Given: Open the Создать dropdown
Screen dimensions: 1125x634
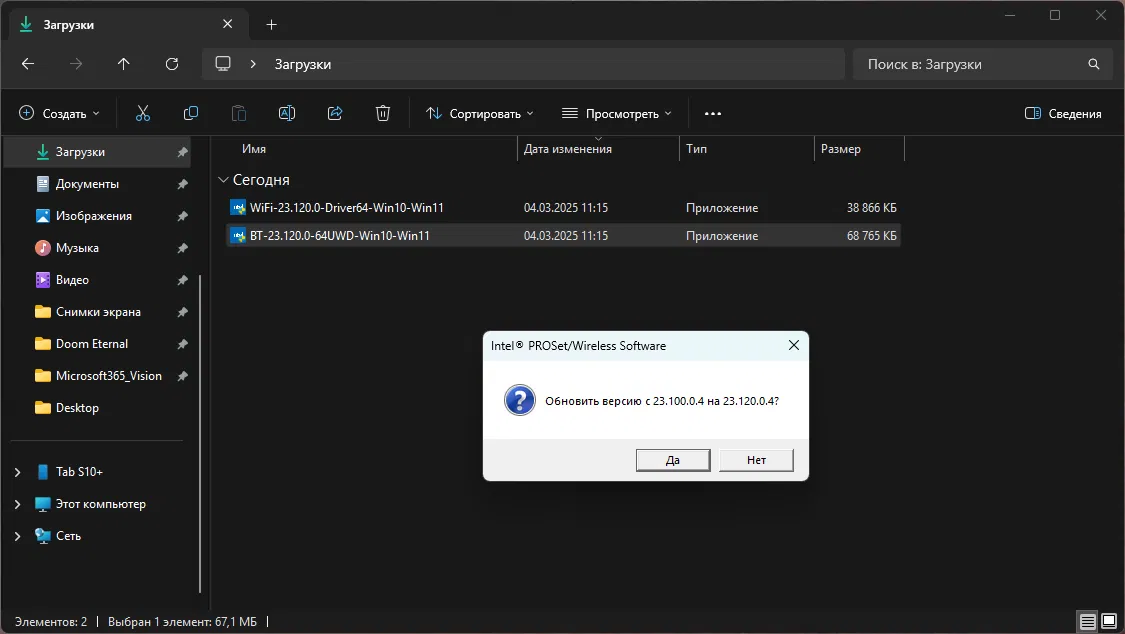Looking at the screenshot, I should tap(59, 113).
